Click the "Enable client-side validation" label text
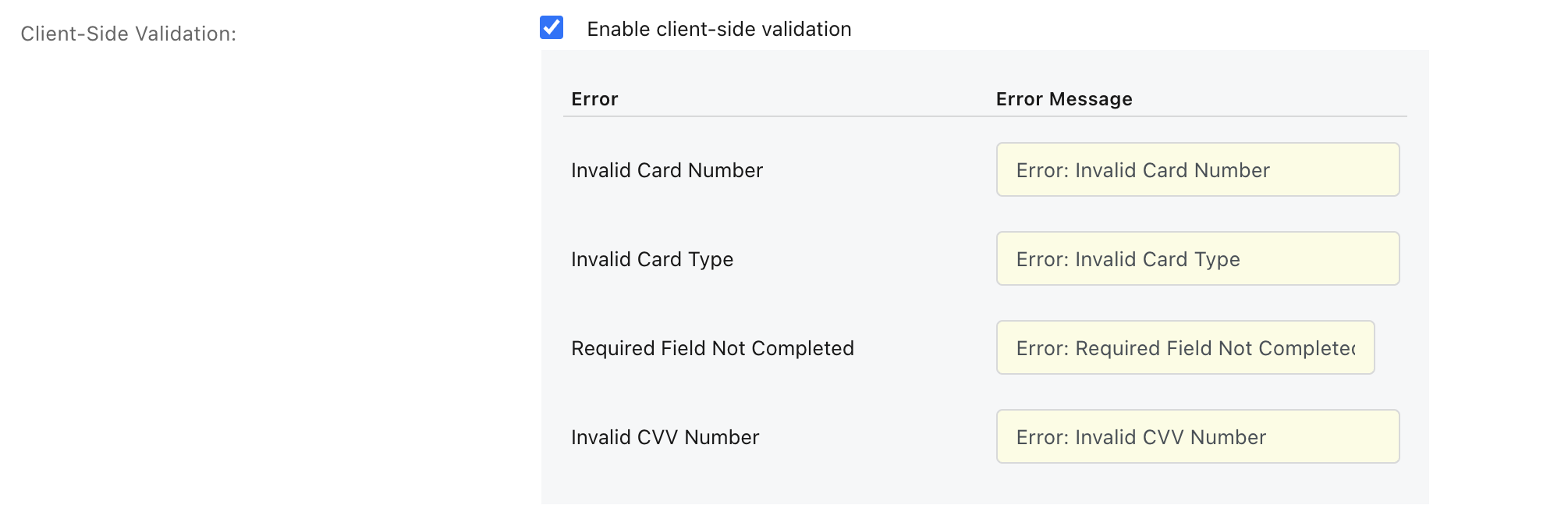Screen dimensions: 1568x523 (x=718, y=30)
